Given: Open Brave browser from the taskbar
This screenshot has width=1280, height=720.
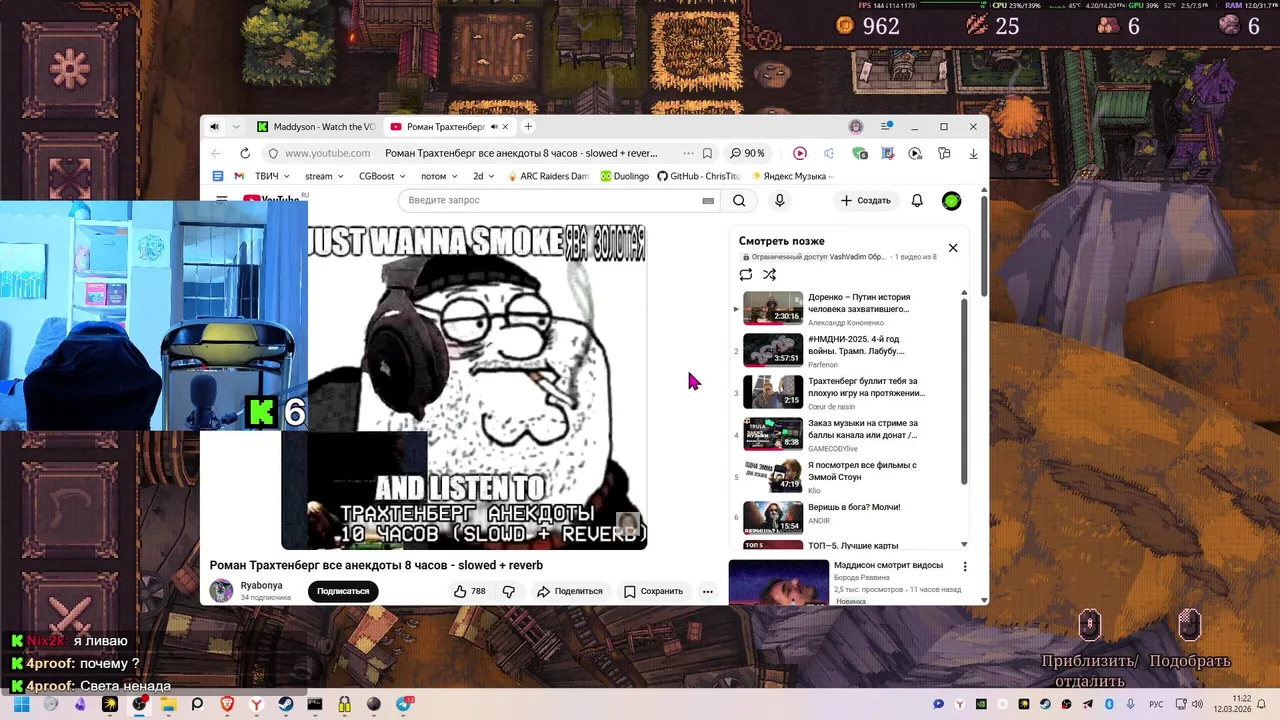Looking at the screenshot, I should [227, 704].
